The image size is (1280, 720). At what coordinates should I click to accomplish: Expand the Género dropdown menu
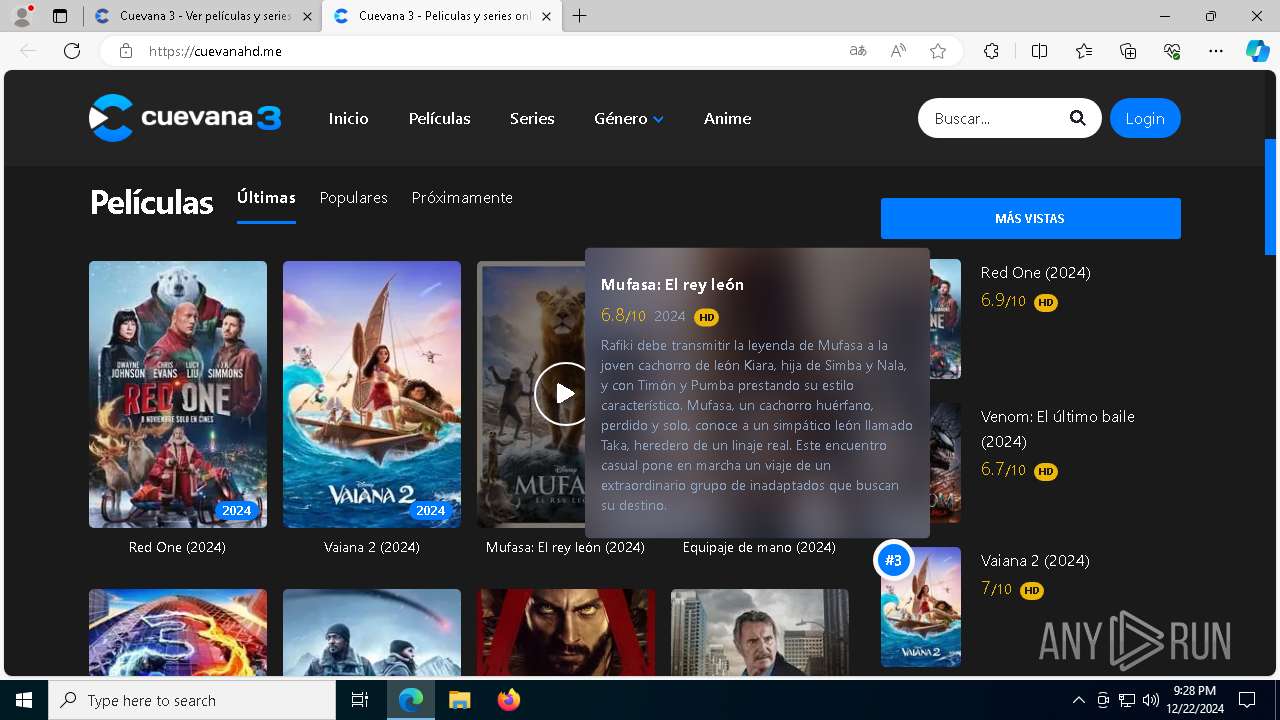point(629,118)
